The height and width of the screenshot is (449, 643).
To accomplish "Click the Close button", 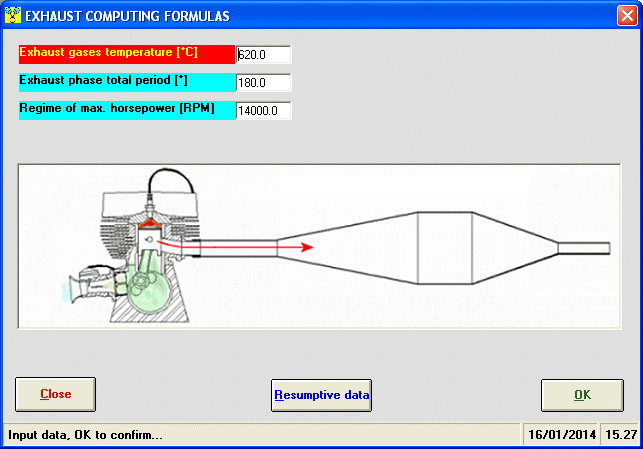I will pyautogui.click(x=55, y=394).
